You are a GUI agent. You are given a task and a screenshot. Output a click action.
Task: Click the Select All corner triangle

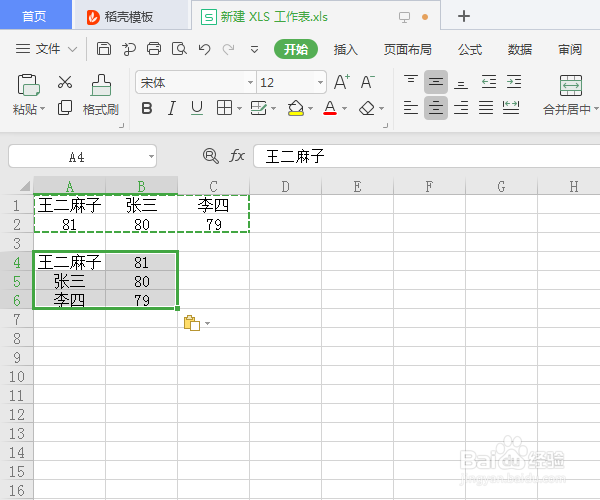point(24,186)
